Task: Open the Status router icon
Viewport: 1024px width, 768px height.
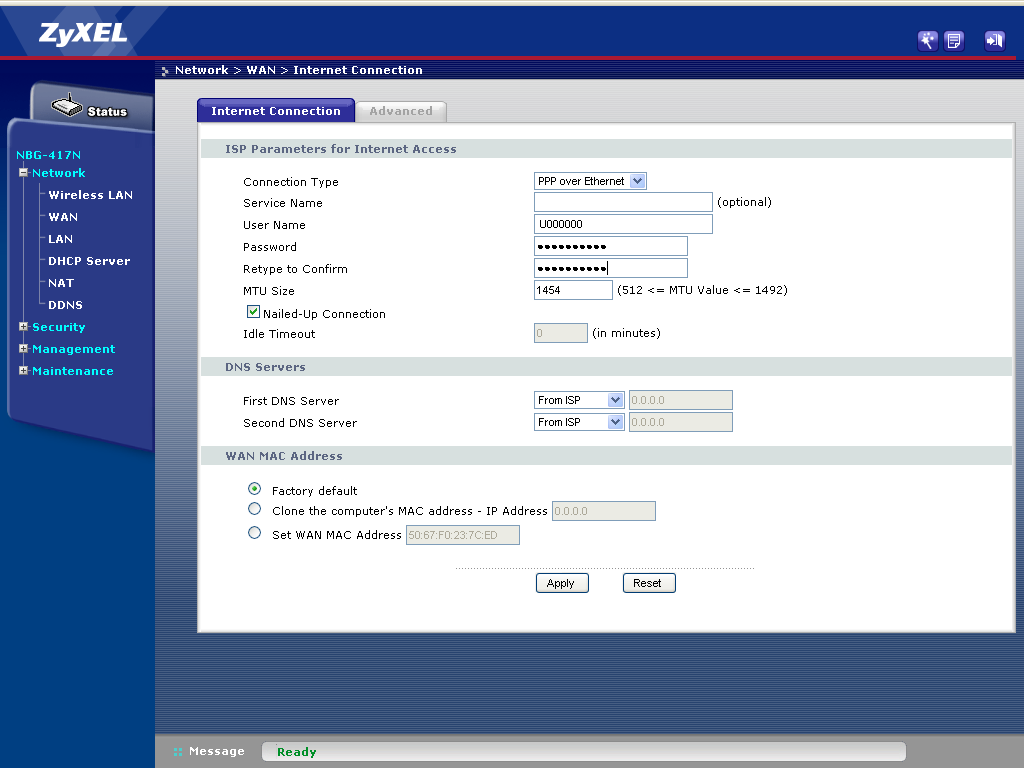Action: (x=67, y=105)
